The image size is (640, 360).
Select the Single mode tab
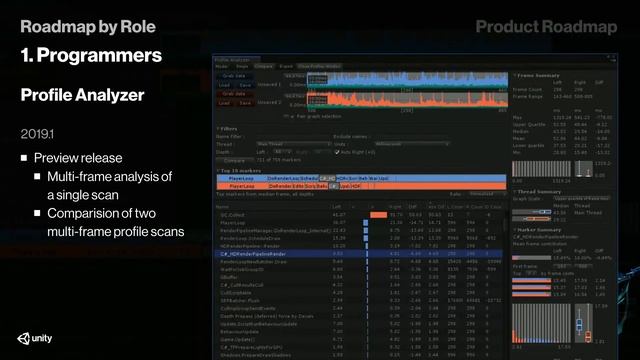click(x=242, y=66)
